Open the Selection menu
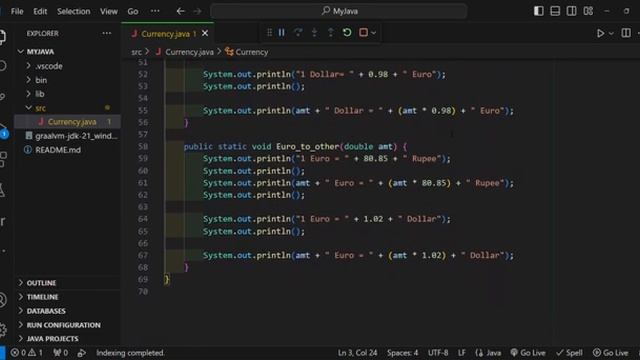 point(73,11)
